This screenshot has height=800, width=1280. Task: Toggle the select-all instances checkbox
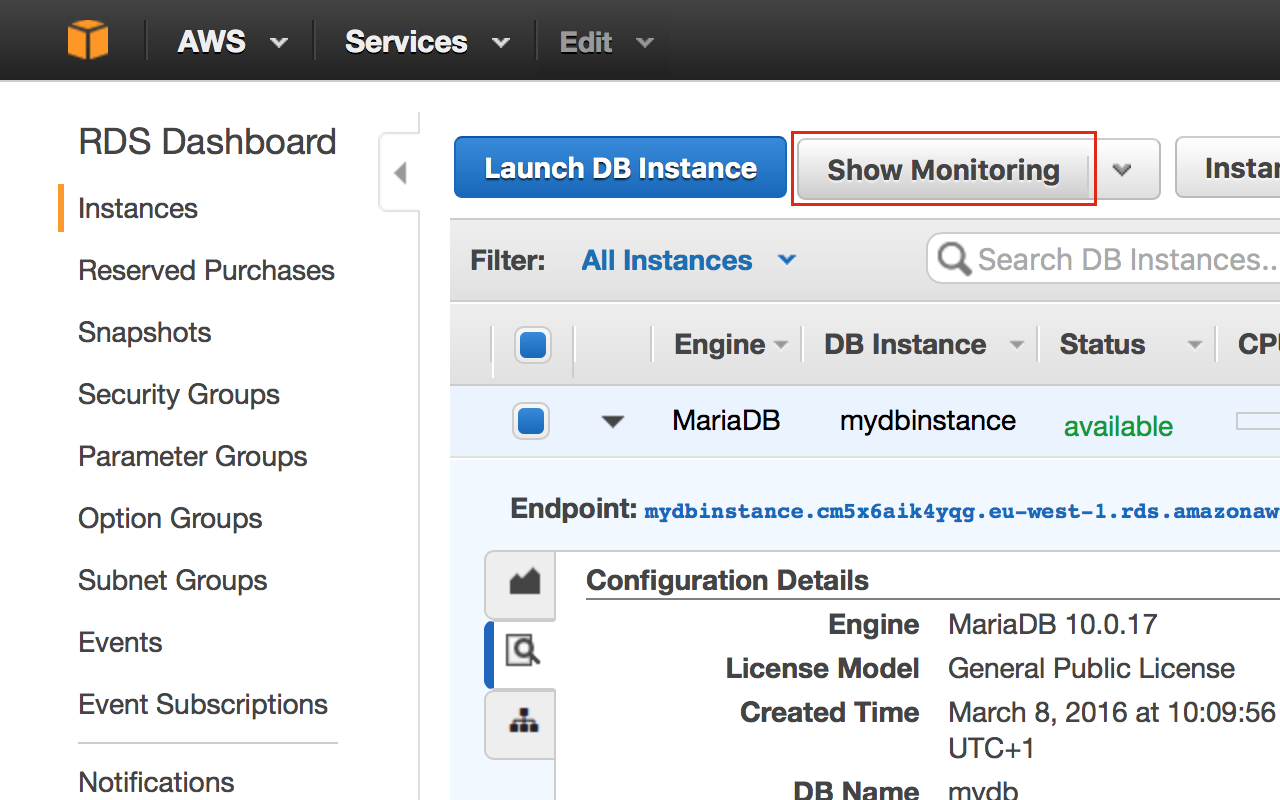(x=533, y=345)
